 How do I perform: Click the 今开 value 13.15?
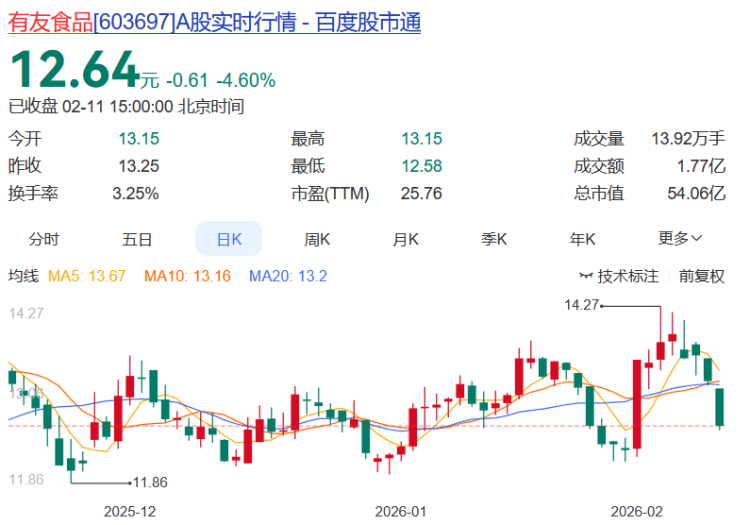tap(139, 139)
